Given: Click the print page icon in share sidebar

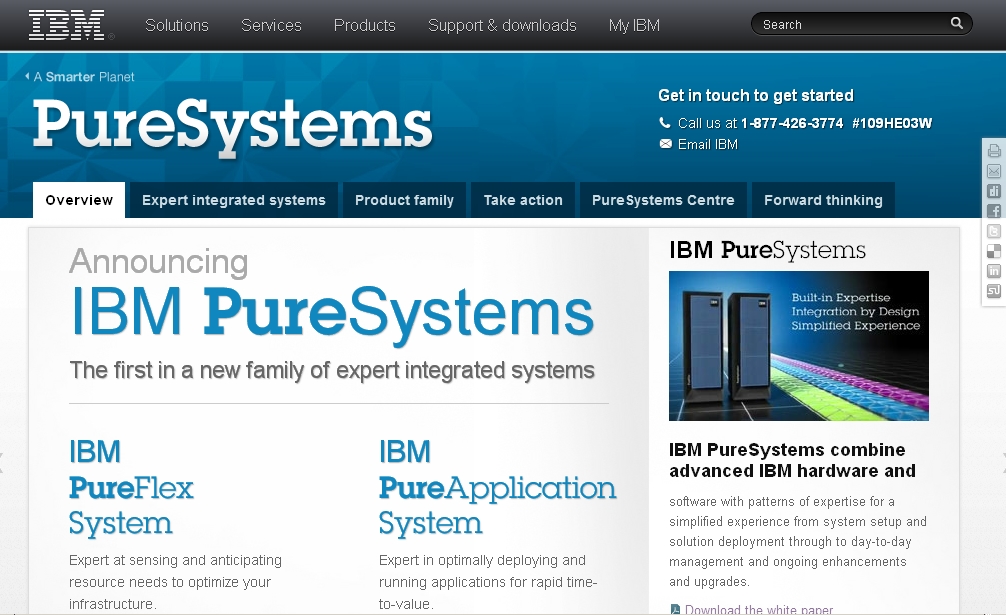Looking at the screenshot, I should (x=994, y=151).
